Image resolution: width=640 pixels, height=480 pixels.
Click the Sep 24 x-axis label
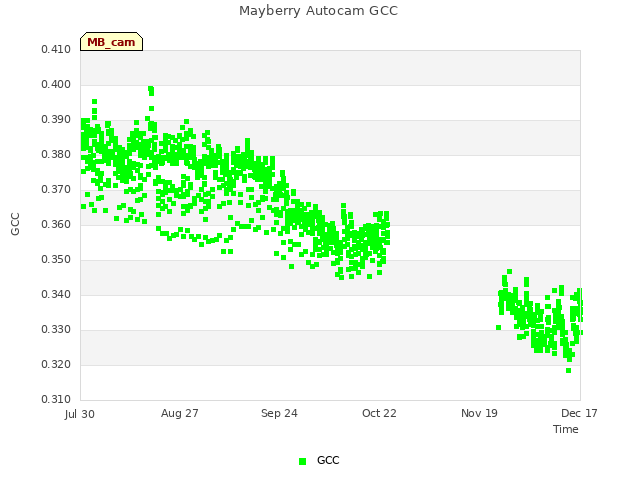pyautogui.click(x=279, y=413)
